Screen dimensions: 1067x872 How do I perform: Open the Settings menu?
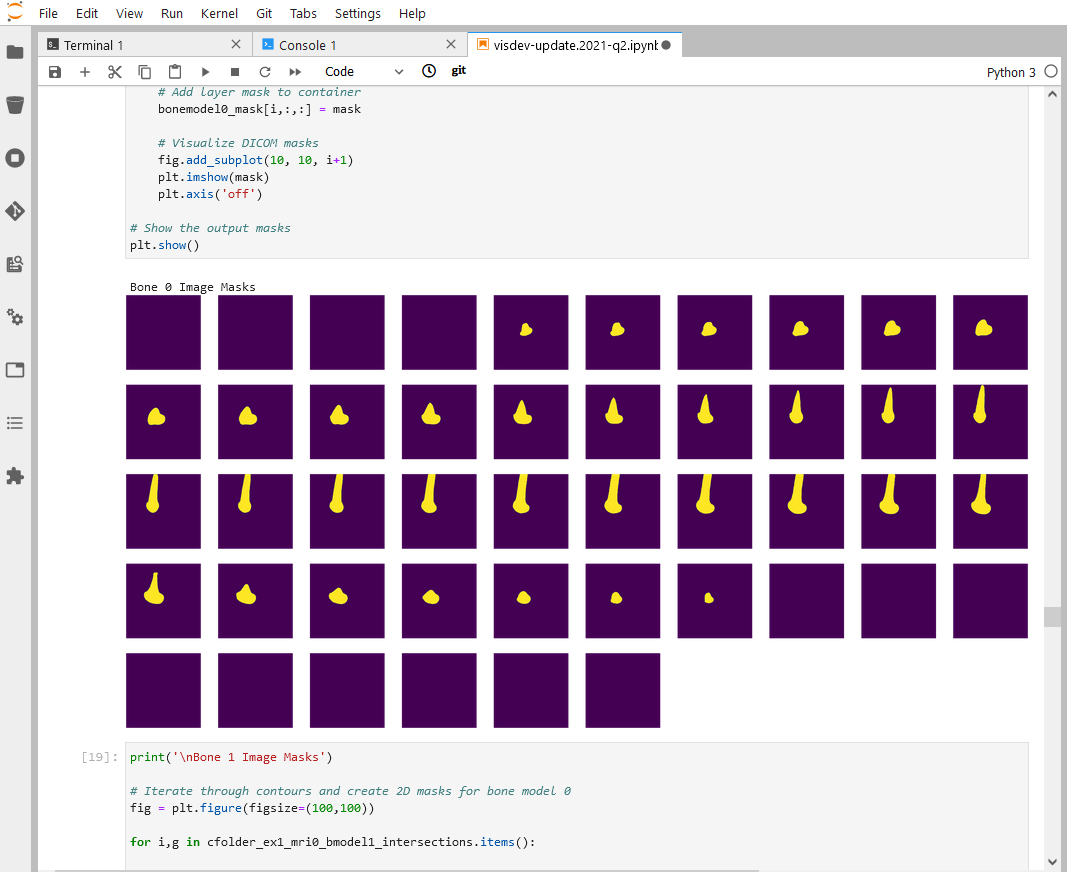357,13
